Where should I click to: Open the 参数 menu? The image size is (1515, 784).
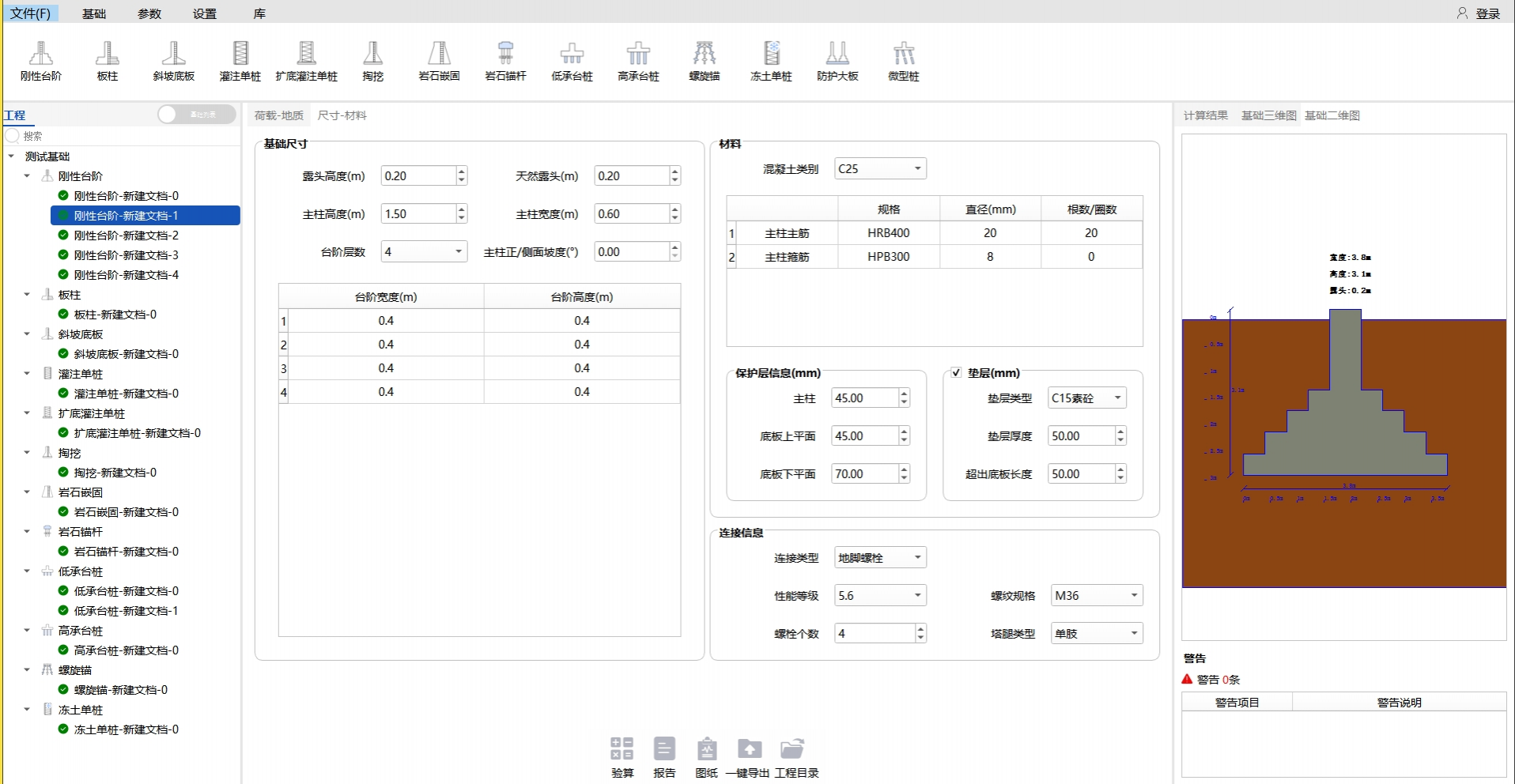pyautogui.click(x=149, y=13)
